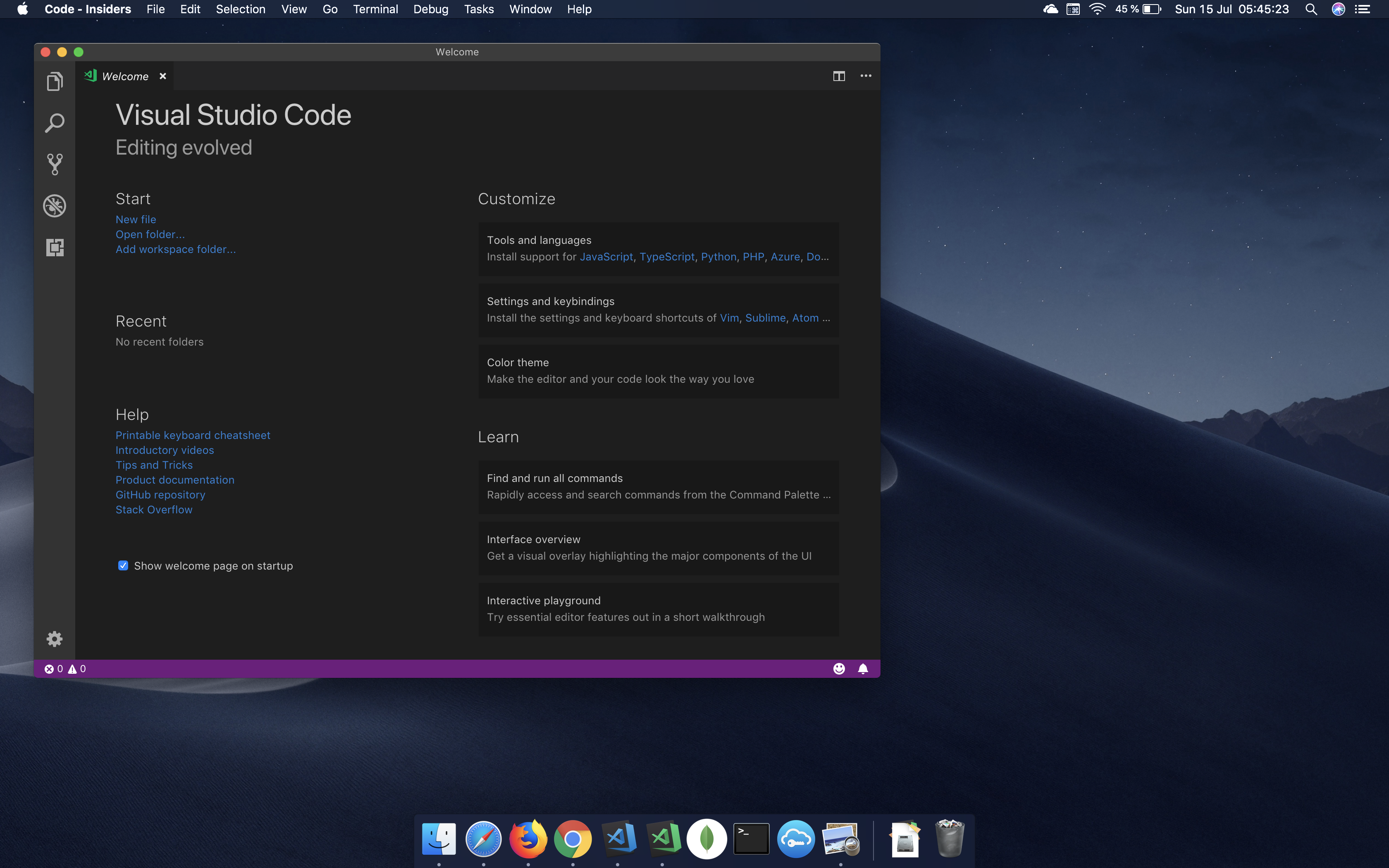Open the Tips and Tricks link

tap(154, 465)
